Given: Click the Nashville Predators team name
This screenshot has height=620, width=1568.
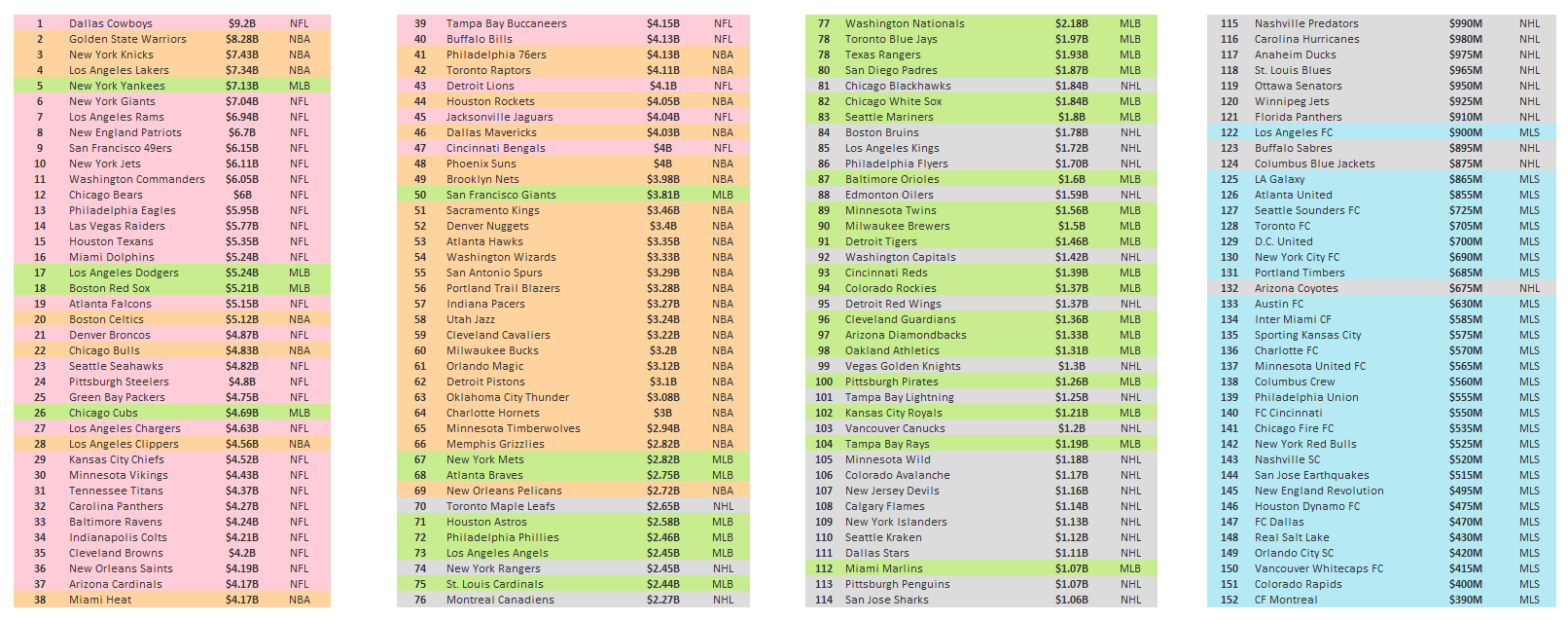Looking at the screenshot, I should [x=1306, y=23].
